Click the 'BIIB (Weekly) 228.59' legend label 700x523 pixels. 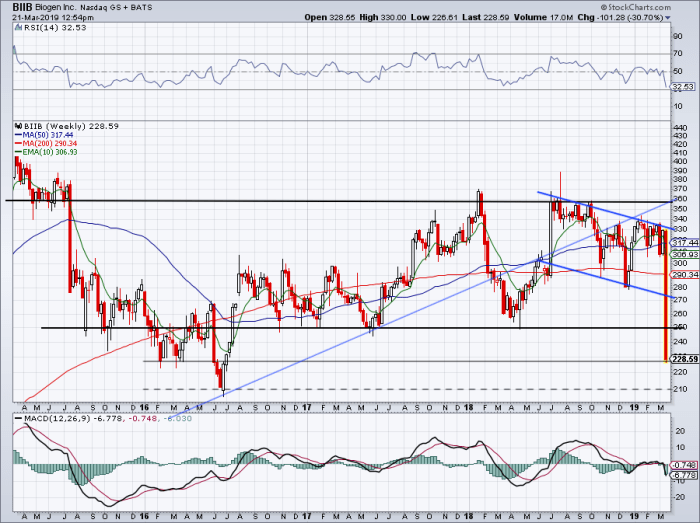(71, 126)
